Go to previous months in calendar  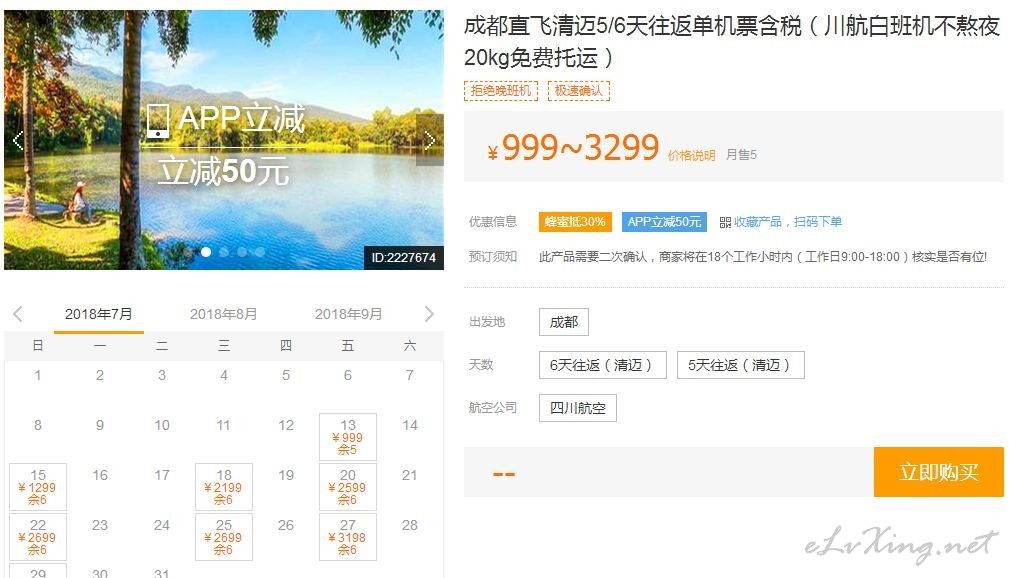pos(18,314)
